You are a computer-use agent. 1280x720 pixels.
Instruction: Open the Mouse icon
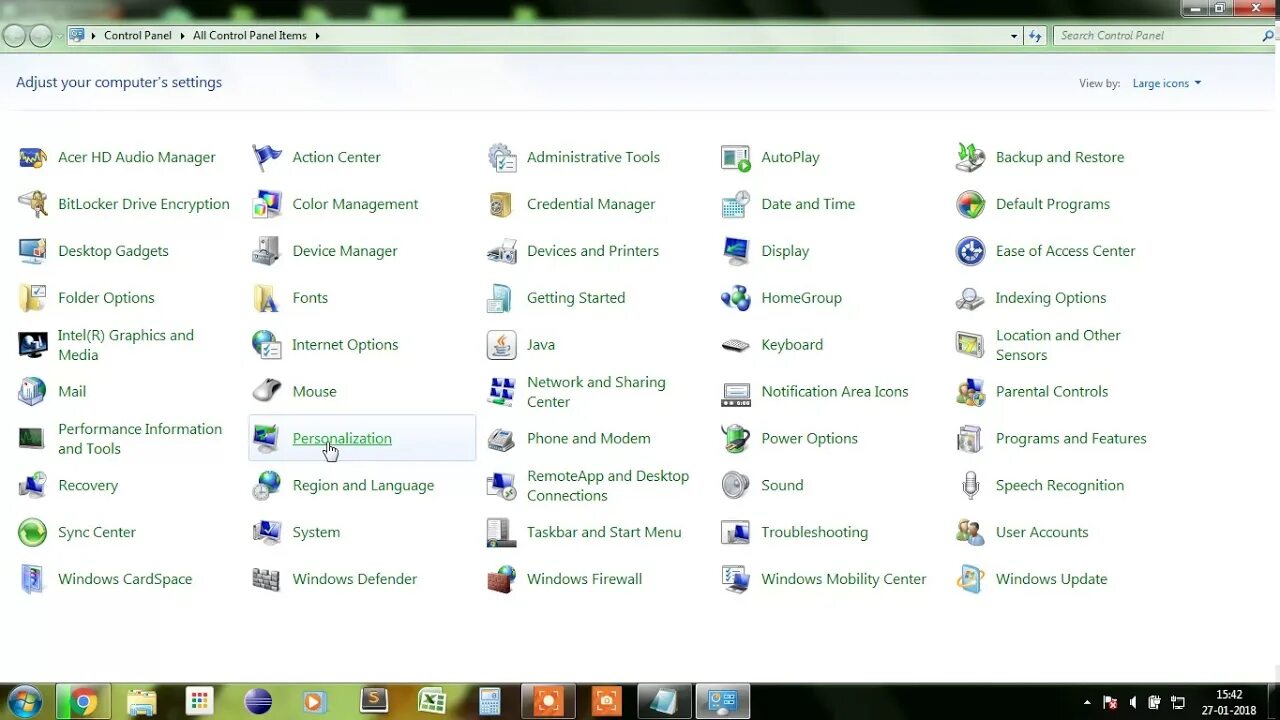[x=267, y=391]
